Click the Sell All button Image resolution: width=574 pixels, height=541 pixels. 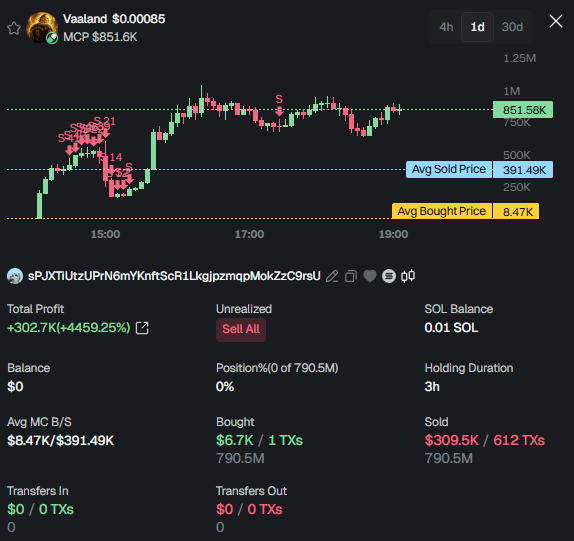pos(241,329)
